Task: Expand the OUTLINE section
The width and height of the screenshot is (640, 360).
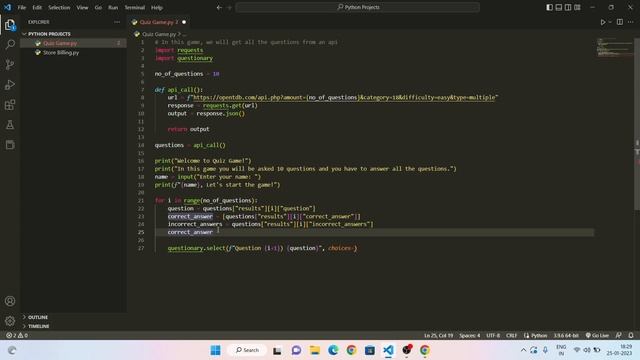Action: click(x=38, y=317)
